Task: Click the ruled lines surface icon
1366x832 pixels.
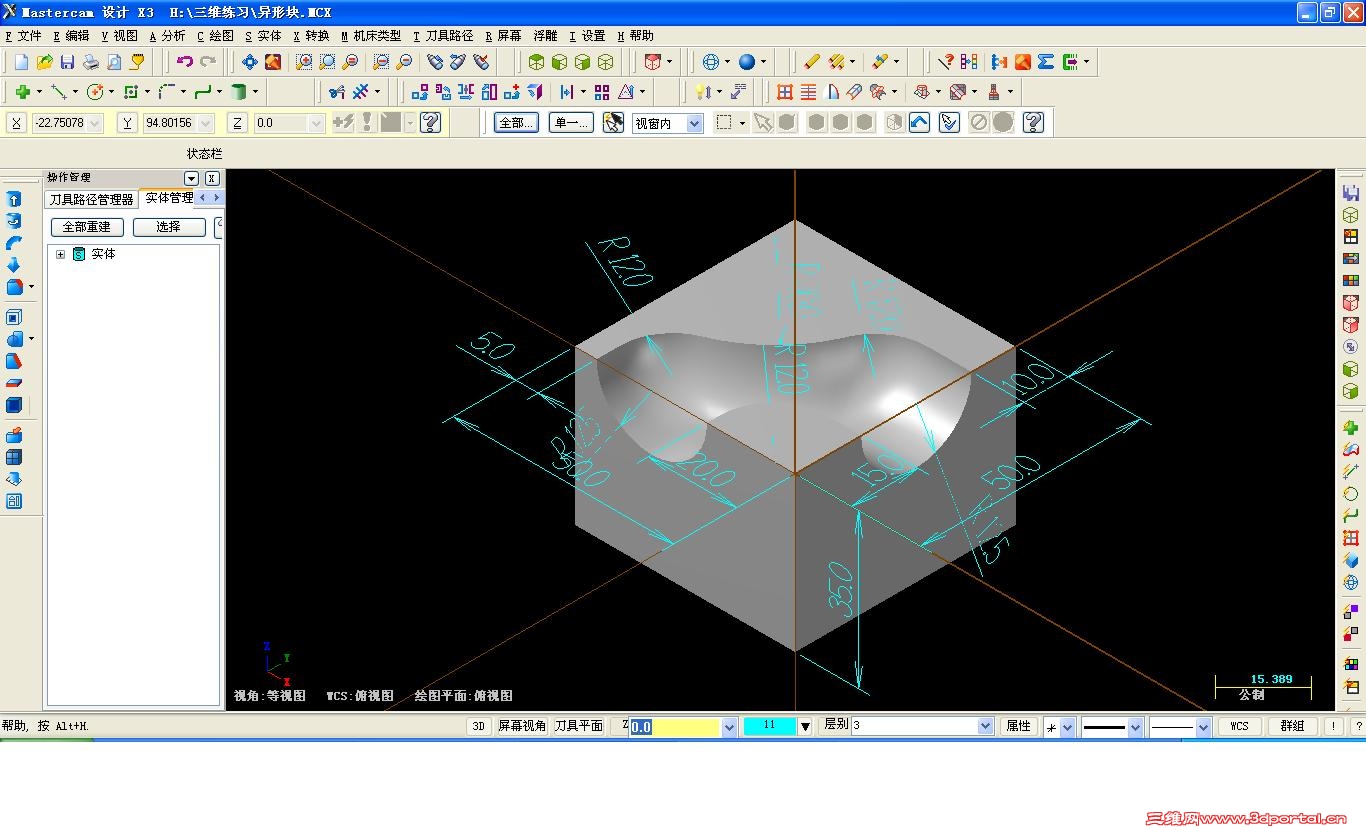Action: coord(808,92)
